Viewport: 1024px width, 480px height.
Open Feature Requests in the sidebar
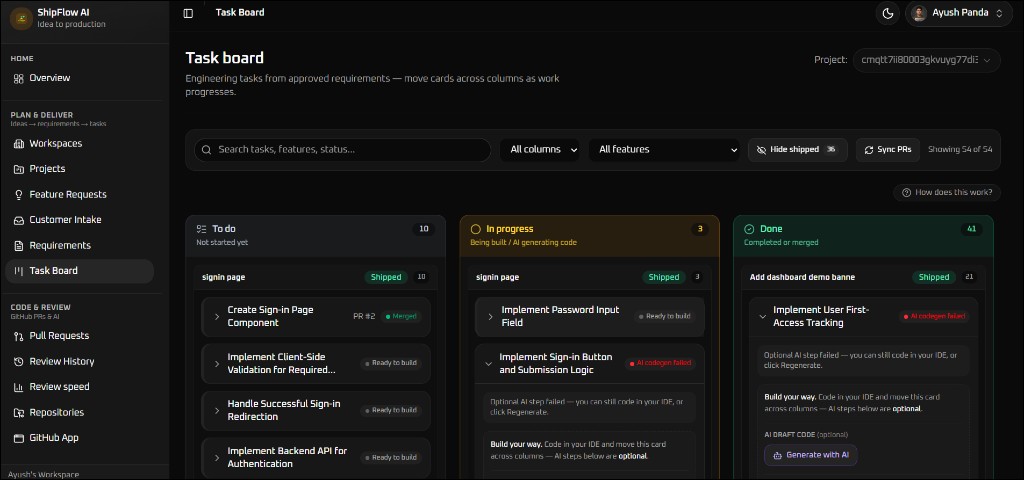click(79, 195)
